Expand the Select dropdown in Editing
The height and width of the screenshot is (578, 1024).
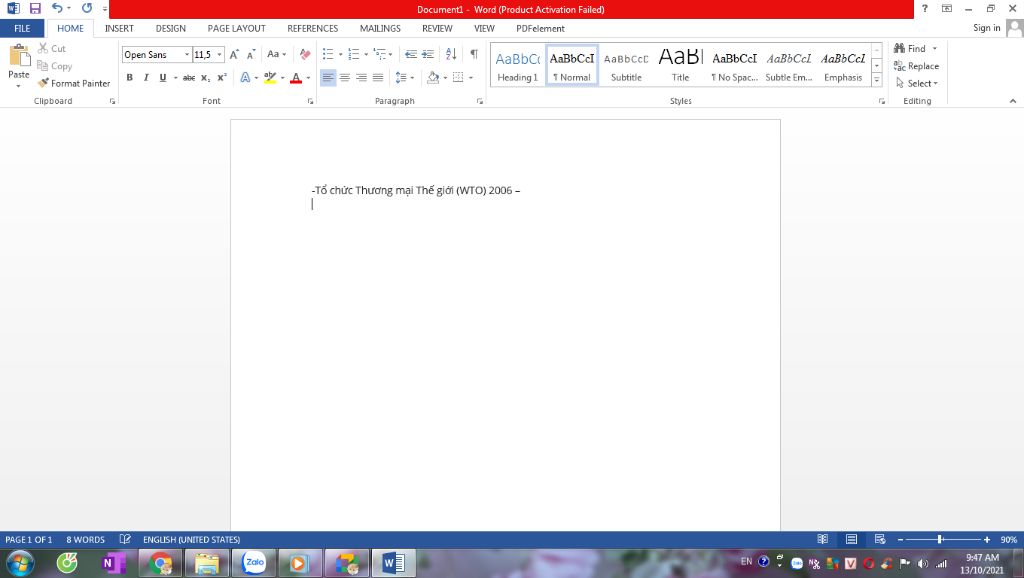[x=917, y=83]
